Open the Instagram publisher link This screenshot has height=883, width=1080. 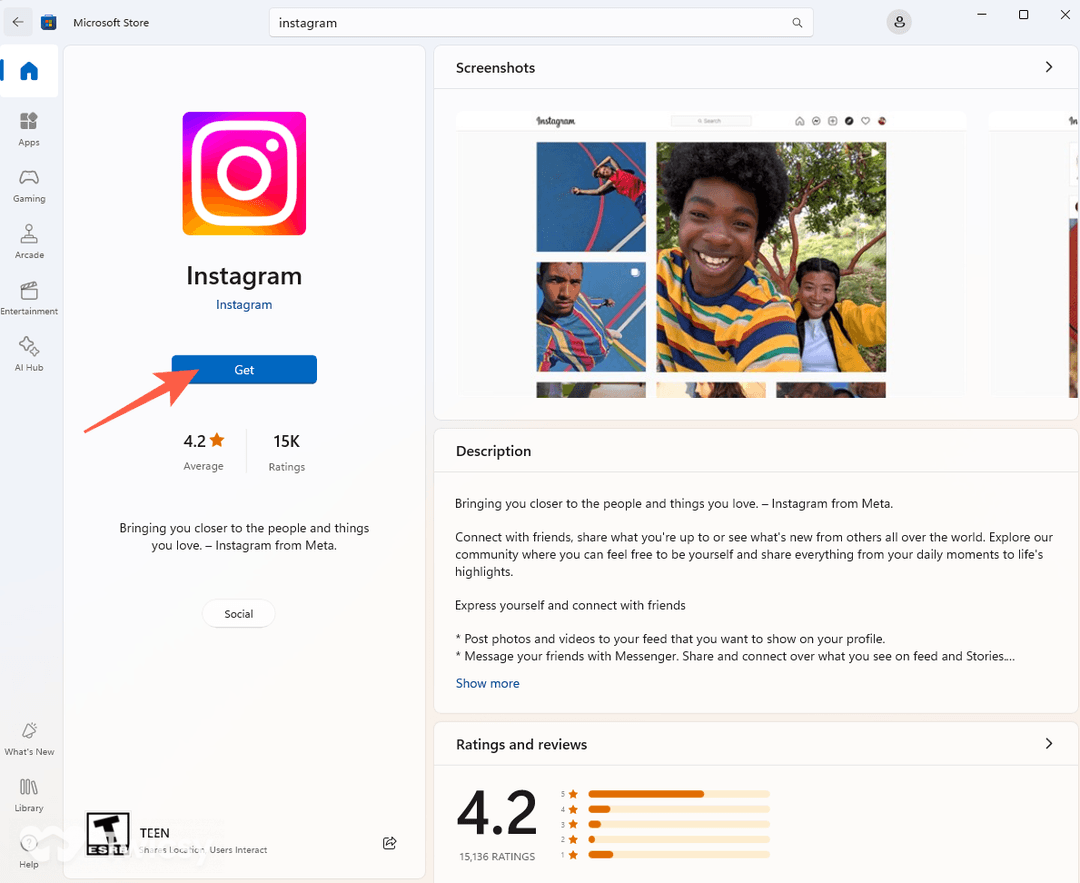pos(244,304)
